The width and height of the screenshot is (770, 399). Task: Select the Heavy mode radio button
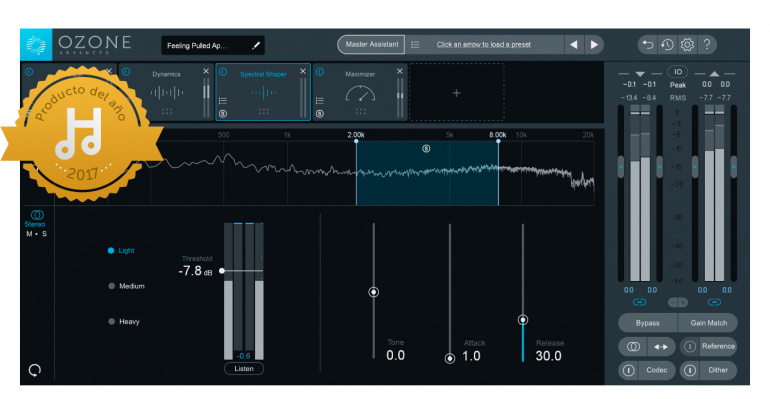[111, 321]
